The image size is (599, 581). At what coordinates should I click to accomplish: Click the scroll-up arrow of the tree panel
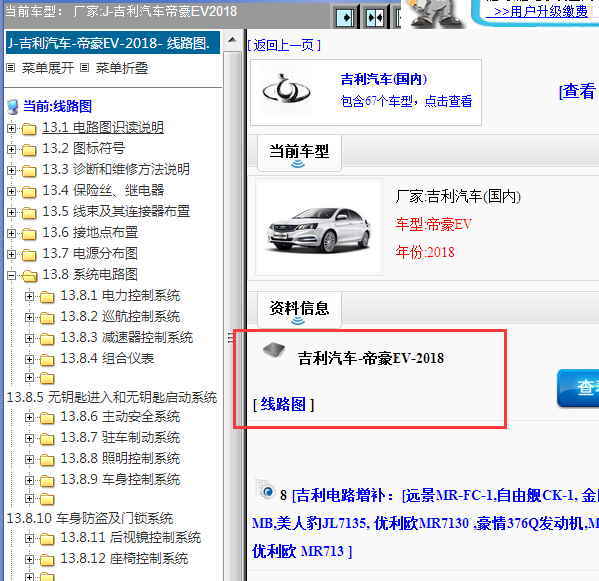coord(232,40)
